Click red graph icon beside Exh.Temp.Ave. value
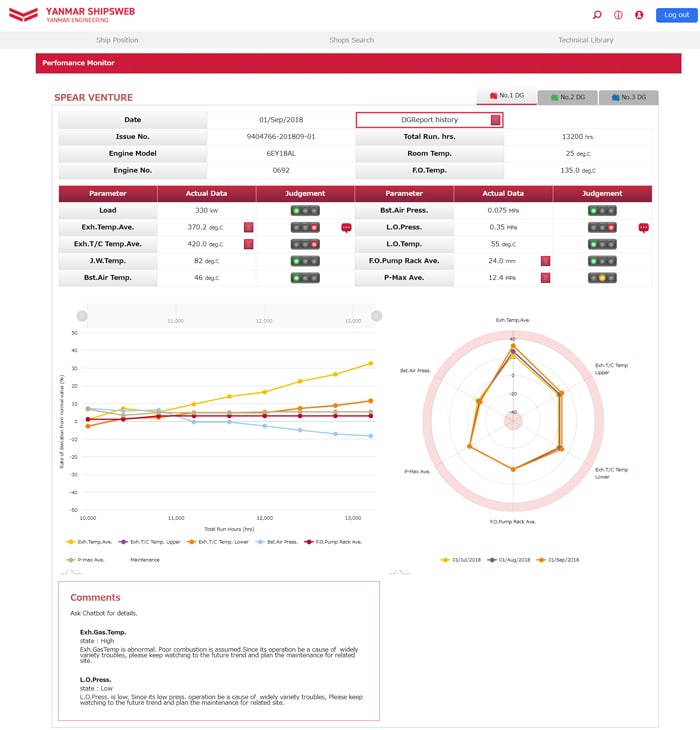This screenshot has height=730, width=700. click(x=248, y=227)
